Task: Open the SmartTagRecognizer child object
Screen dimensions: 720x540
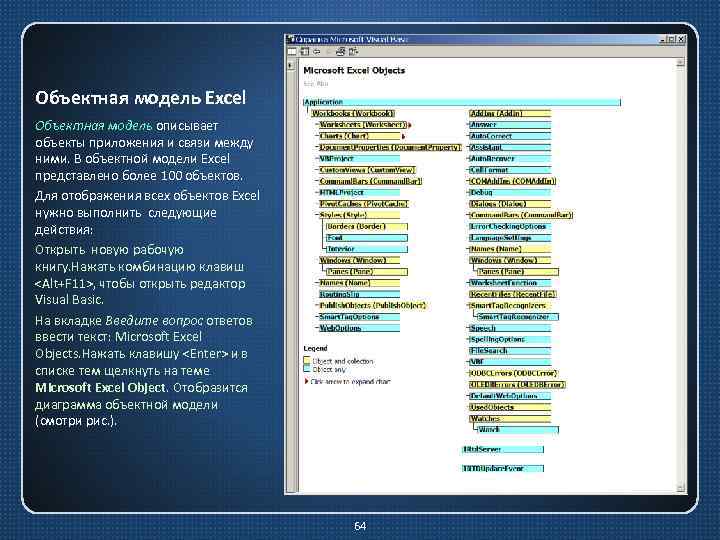Action: pyautogui.click(x=518, y=317)
